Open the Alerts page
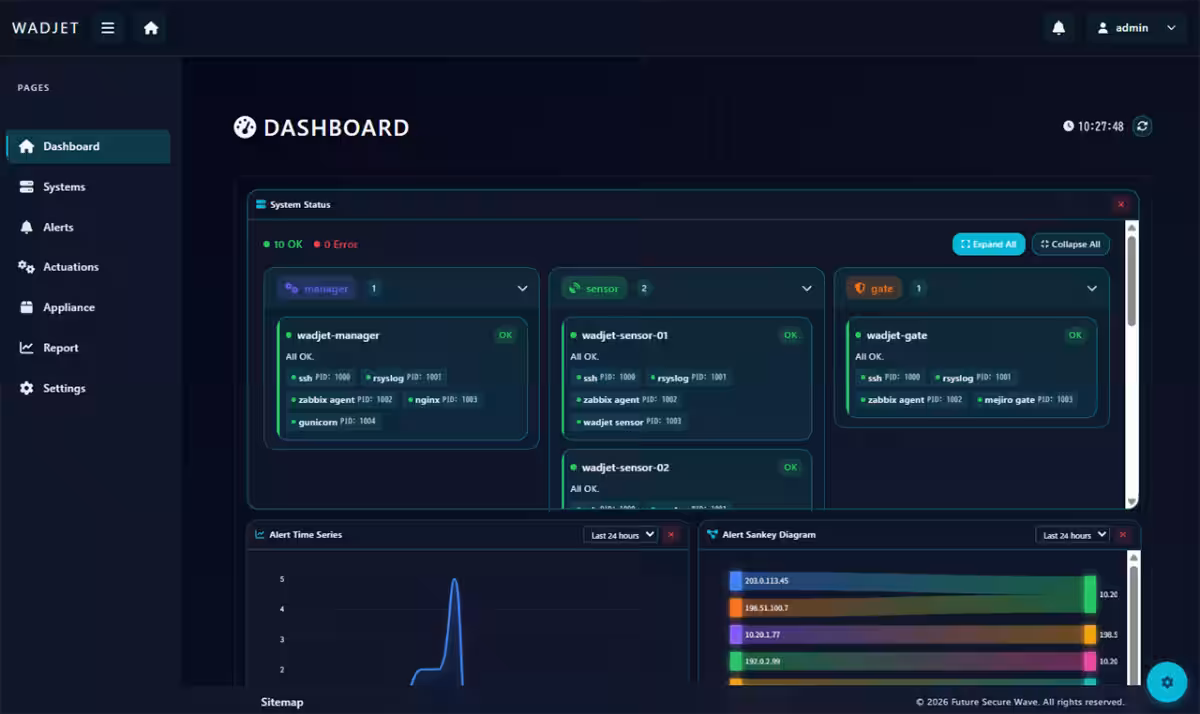 pyautogui.click(x=88, y=227)
